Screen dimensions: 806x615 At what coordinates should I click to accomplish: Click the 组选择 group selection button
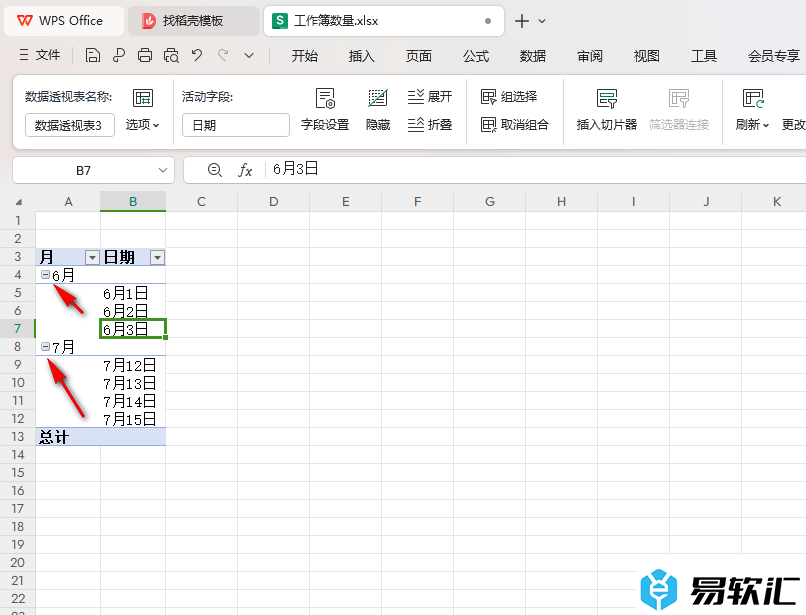coord(509,96)
